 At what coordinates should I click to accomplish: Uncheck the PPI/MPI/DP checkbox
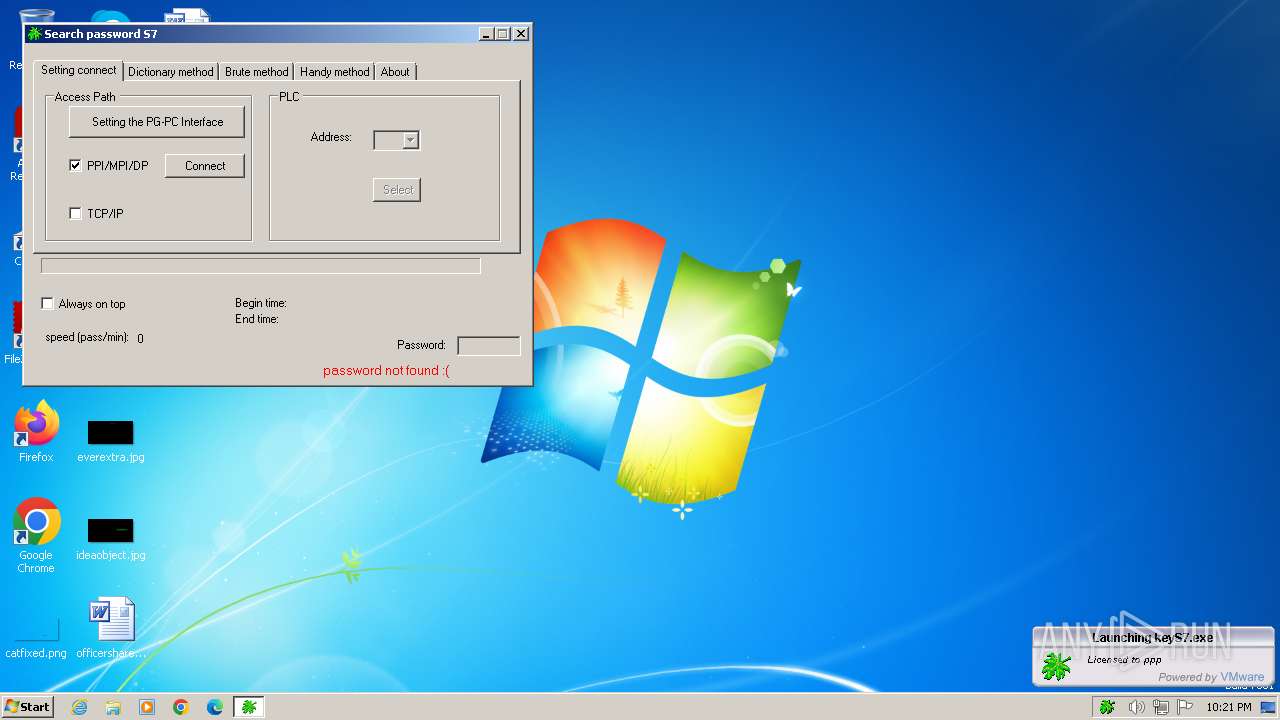75,166
